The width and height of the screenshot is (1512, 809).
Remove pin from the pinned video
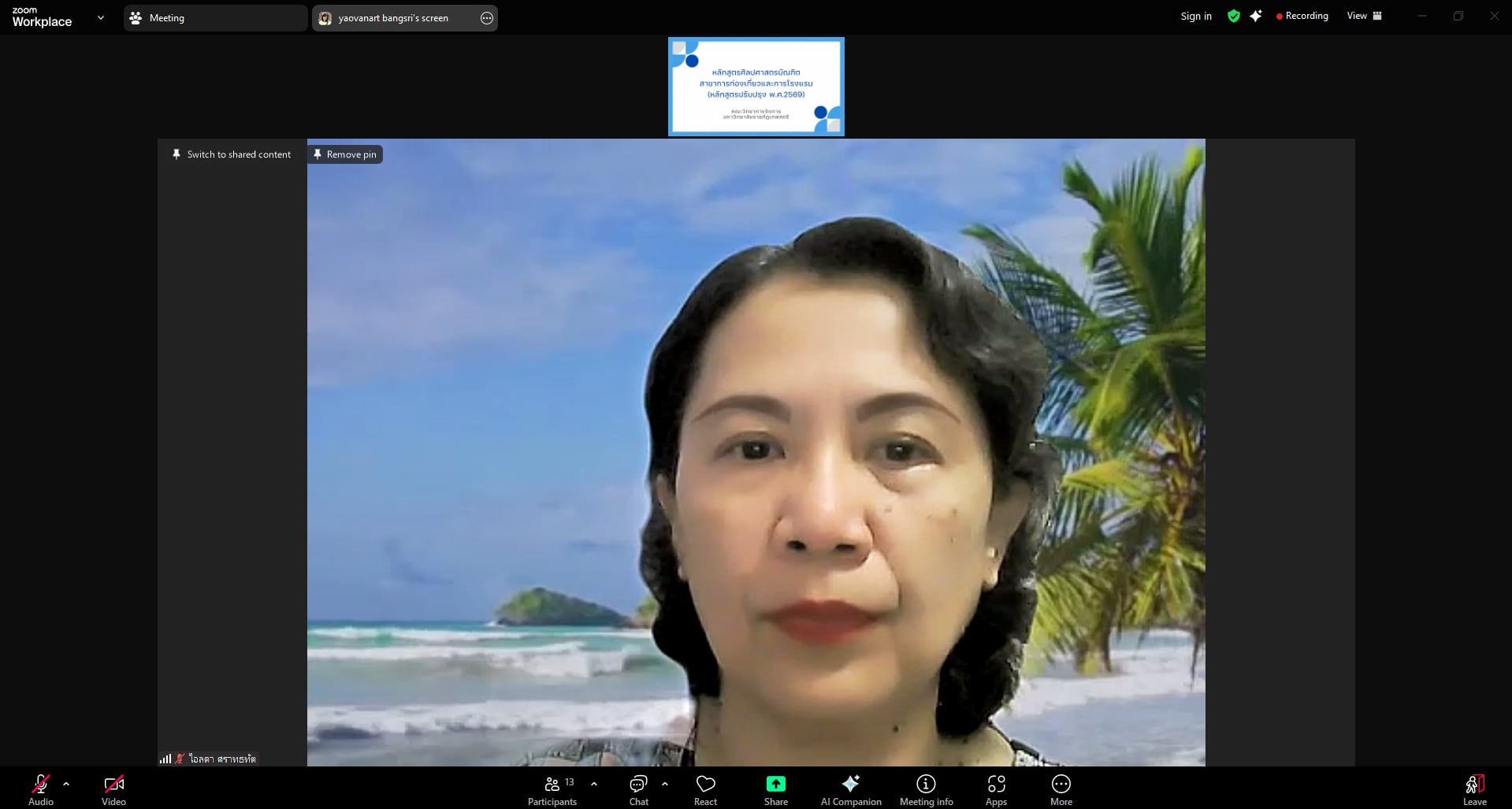click(345, 154)
